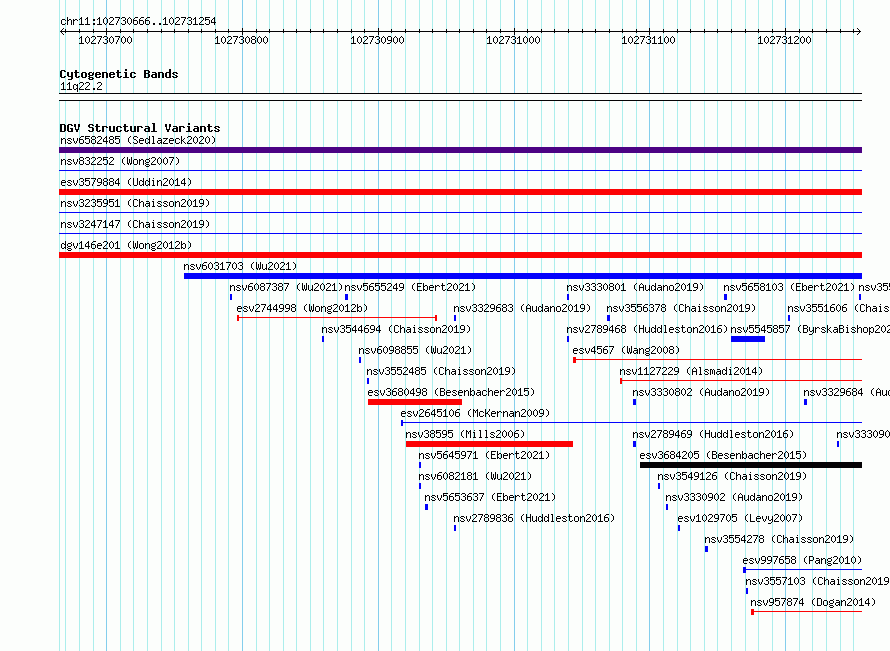Screen dimensions: 890x651
Task: Click the Cytogenetic Bands track title
Action: [x=119, y=74]
